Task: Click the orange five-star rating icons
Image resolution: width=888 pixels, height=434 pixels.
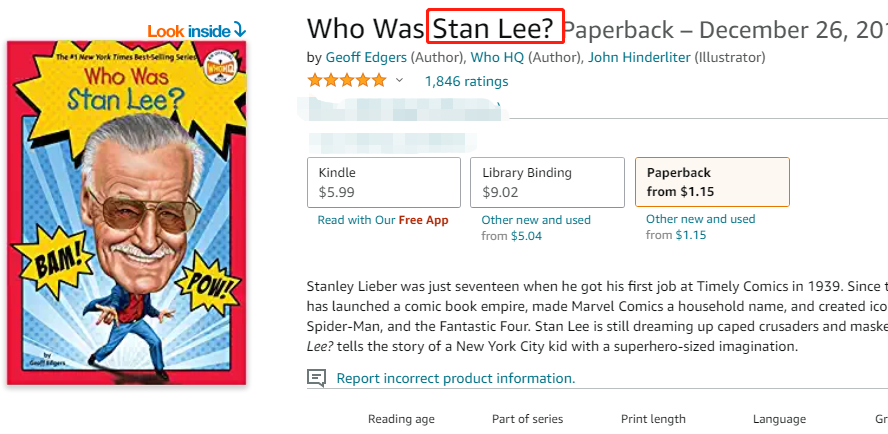Action: pos(346,81)
